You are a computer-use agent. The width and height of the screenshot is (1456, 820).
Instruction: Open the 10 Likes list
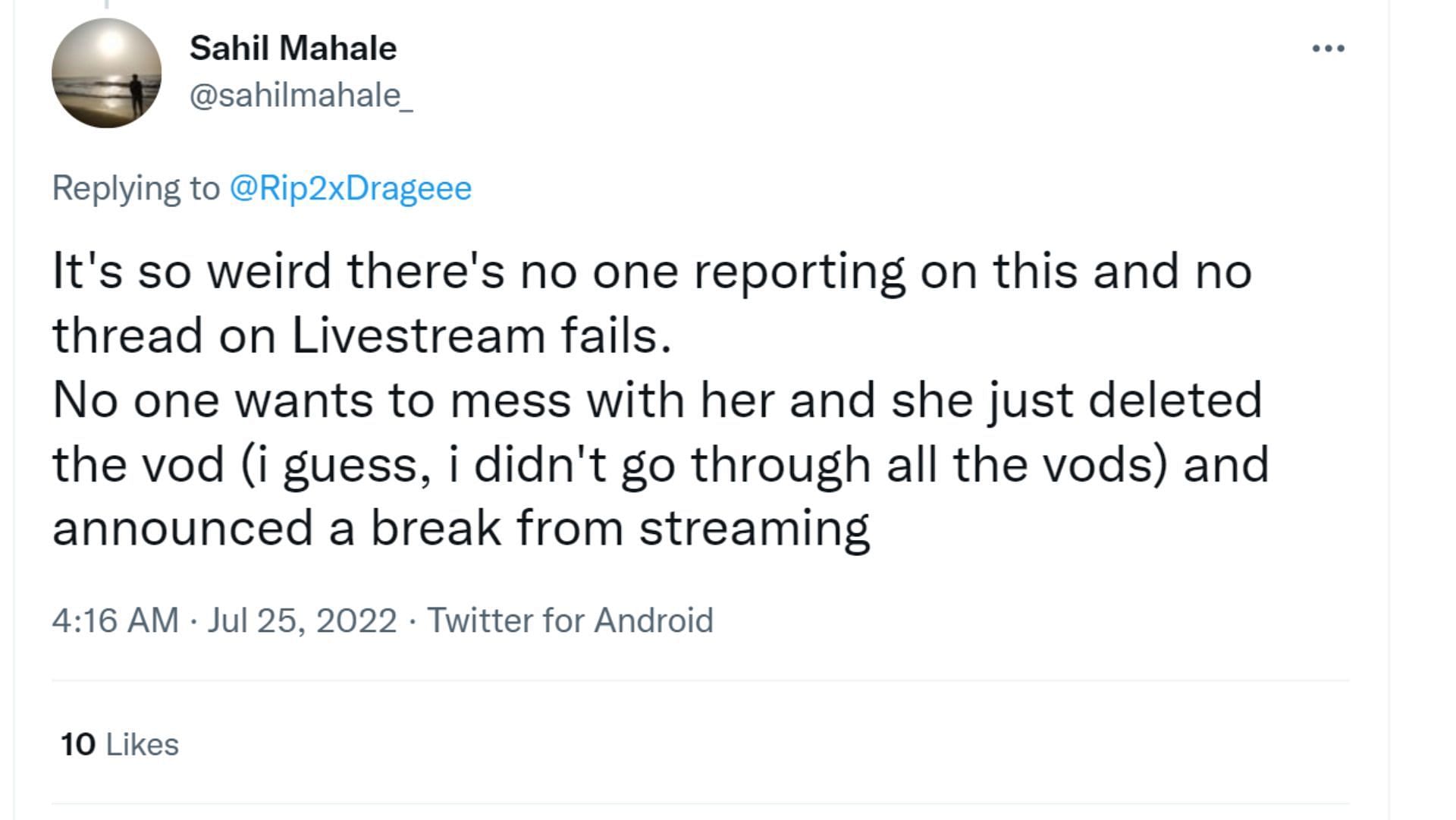(x=120, y=744)
